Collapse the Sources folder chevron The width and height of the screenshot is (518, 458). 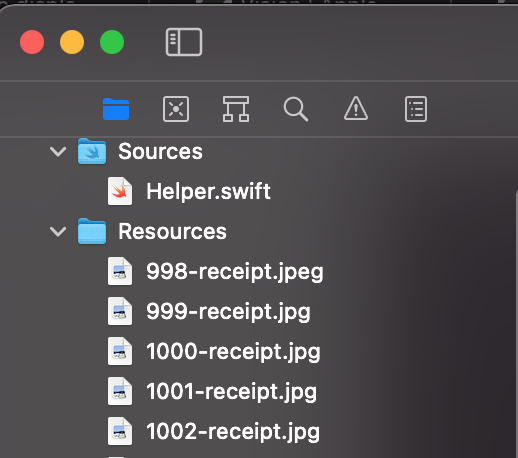coord(58,152)
